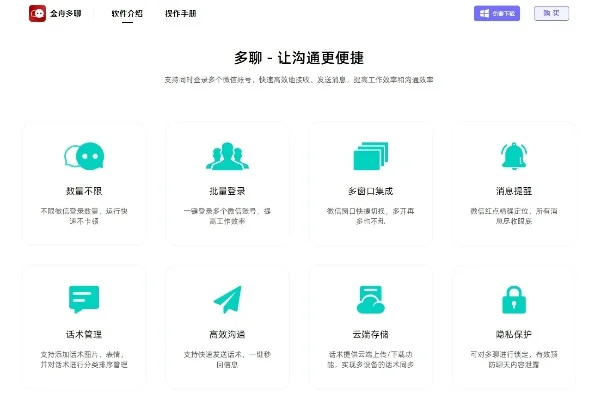Click the message note icon above 话术管理
595x400 pixels.
coord(84,299)
